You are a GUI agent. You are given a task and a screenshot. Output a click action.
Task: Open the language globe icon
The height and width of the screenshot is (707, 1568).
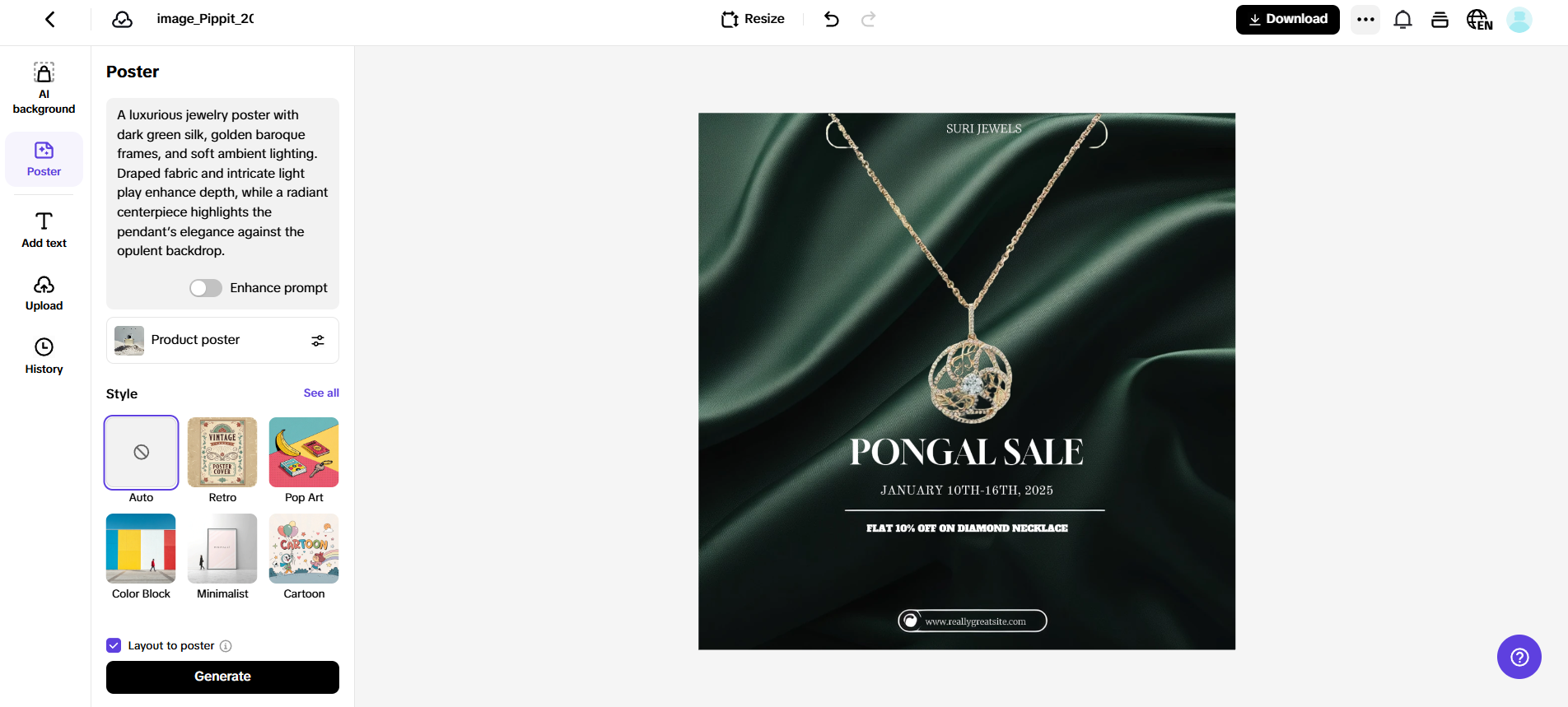coord(1479,20)
